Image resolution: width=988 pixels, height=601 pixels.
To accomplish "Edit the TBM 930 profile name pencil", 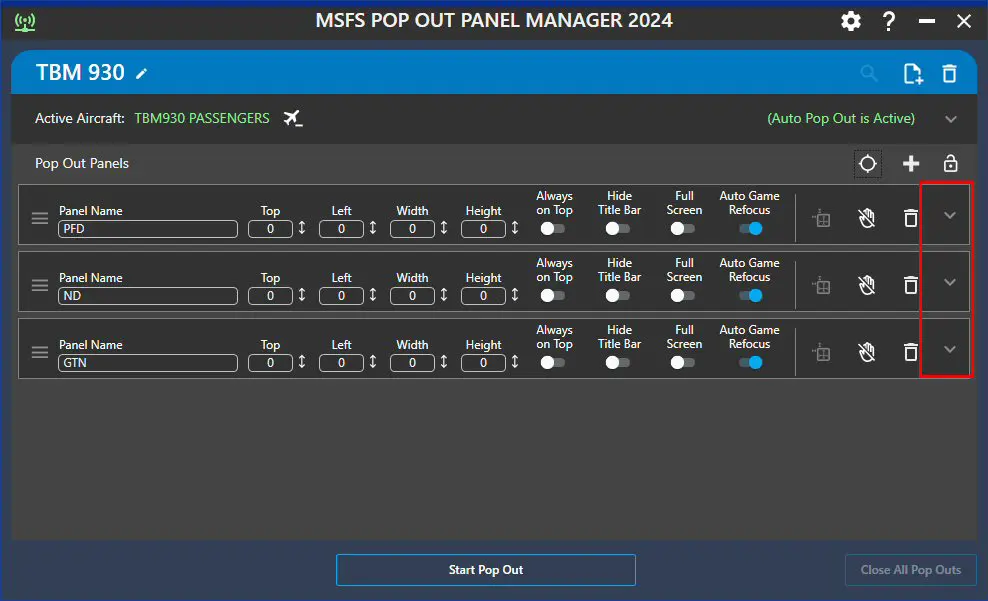I will pos(142,74).
